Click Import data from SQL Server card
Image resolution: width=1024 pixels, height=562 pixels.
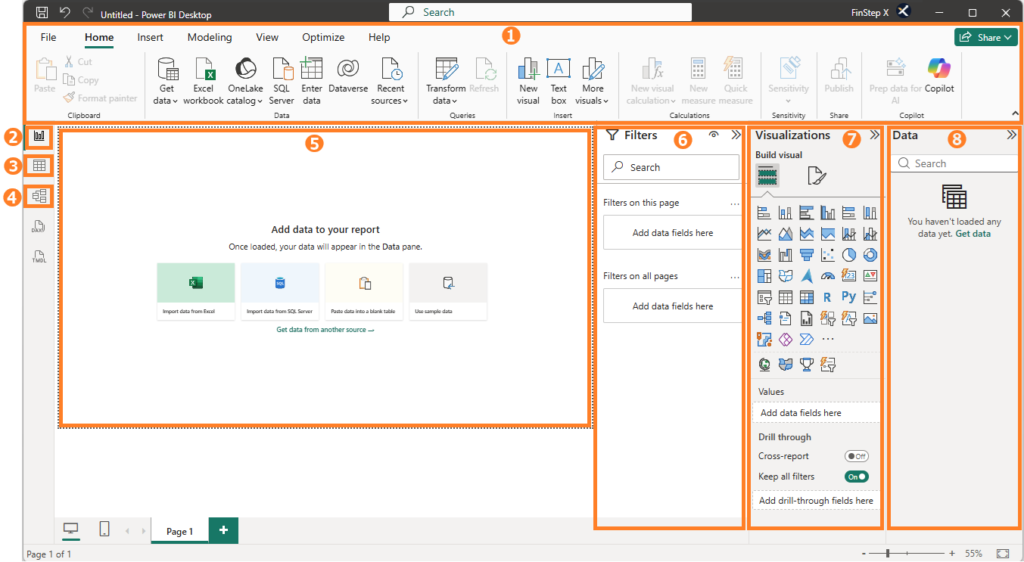click(x=280, y=291)
